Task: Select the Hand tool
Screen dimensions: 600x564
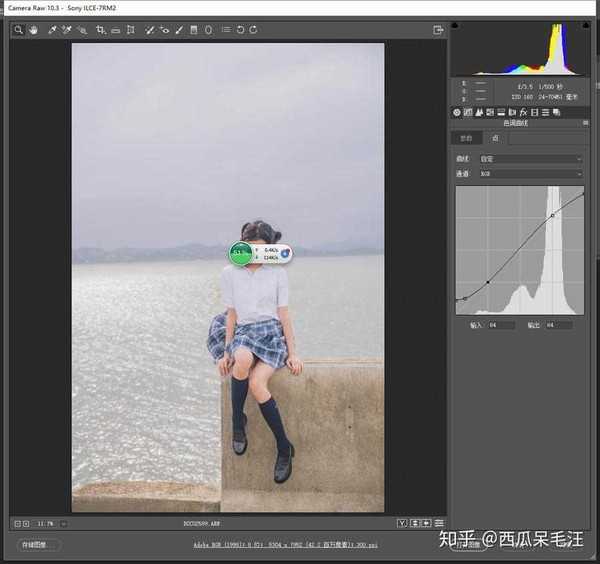Action: 33,30
